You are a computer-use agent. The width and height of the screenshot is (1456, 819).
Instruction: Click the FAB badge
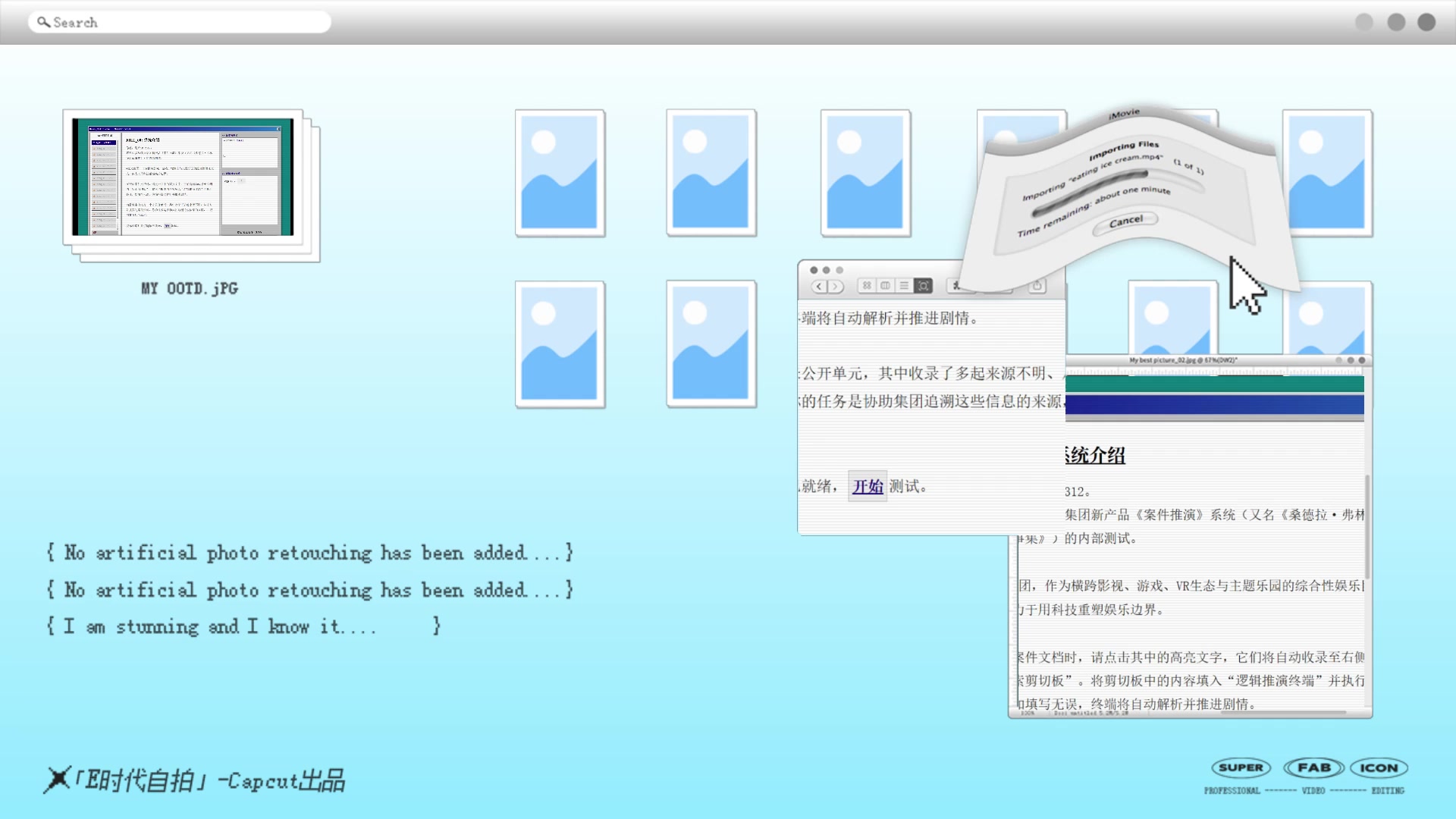(x=1313, y=767)
